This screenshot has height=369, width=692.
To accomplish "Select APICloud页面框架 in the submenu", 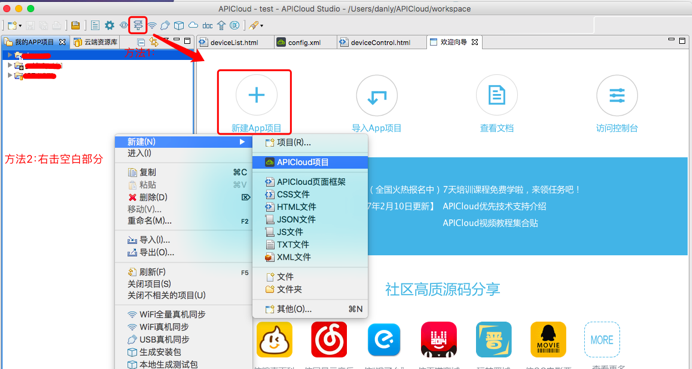I will tap(310, 182).
